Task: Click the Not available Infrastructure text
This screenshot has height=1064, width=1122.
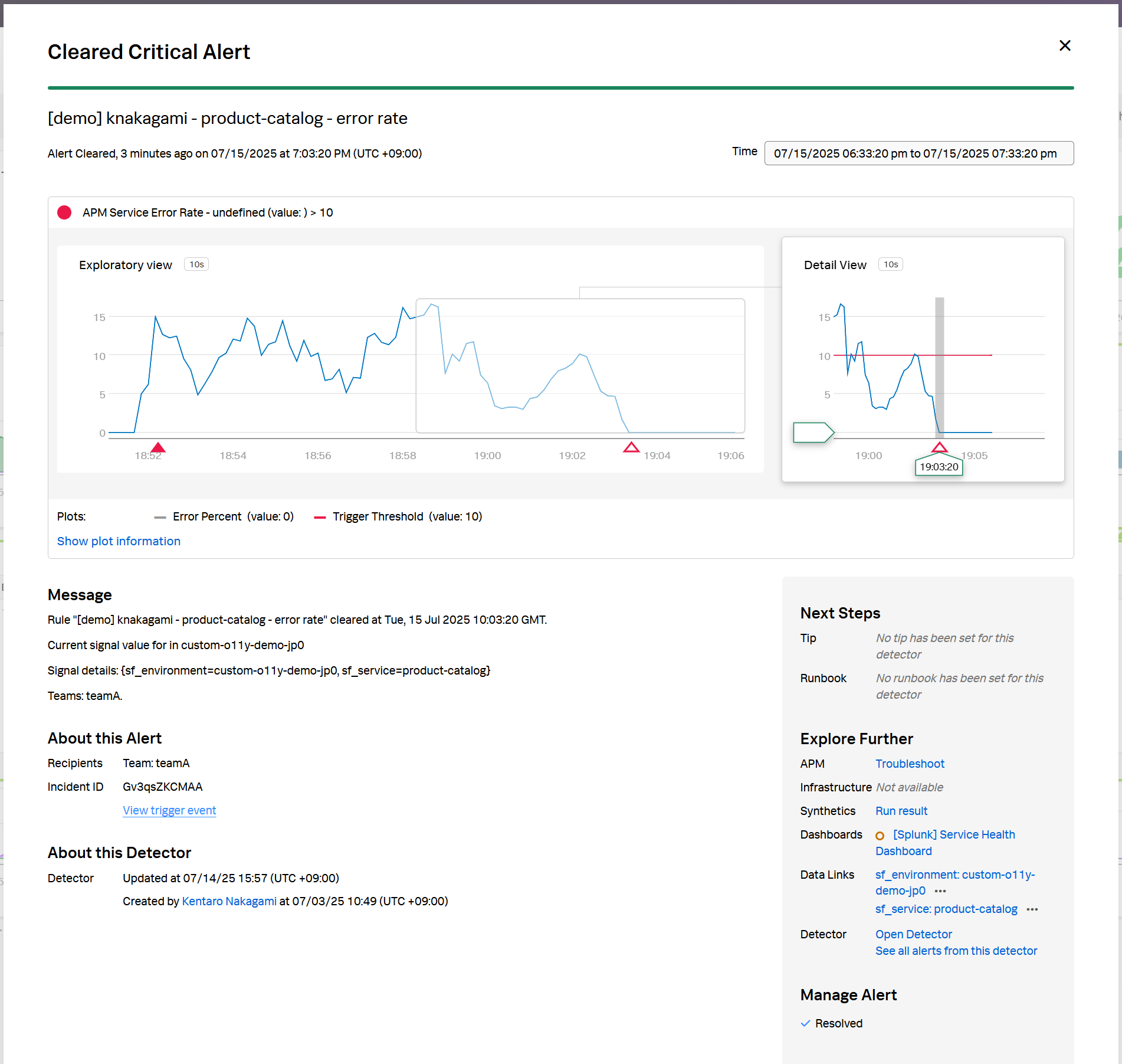Action: tap(909, 787)
